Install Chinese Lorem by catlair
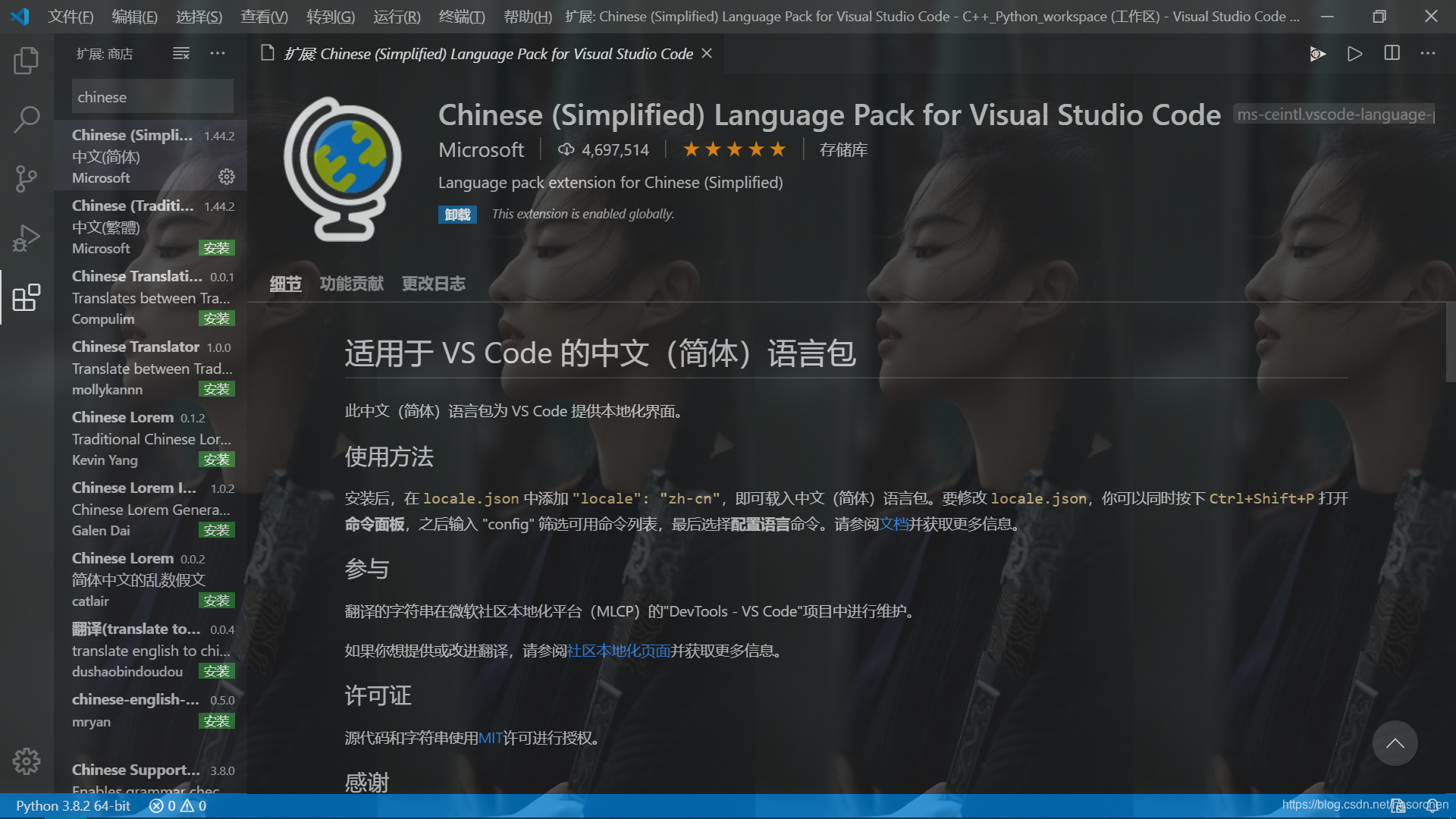 click(216, 601)
